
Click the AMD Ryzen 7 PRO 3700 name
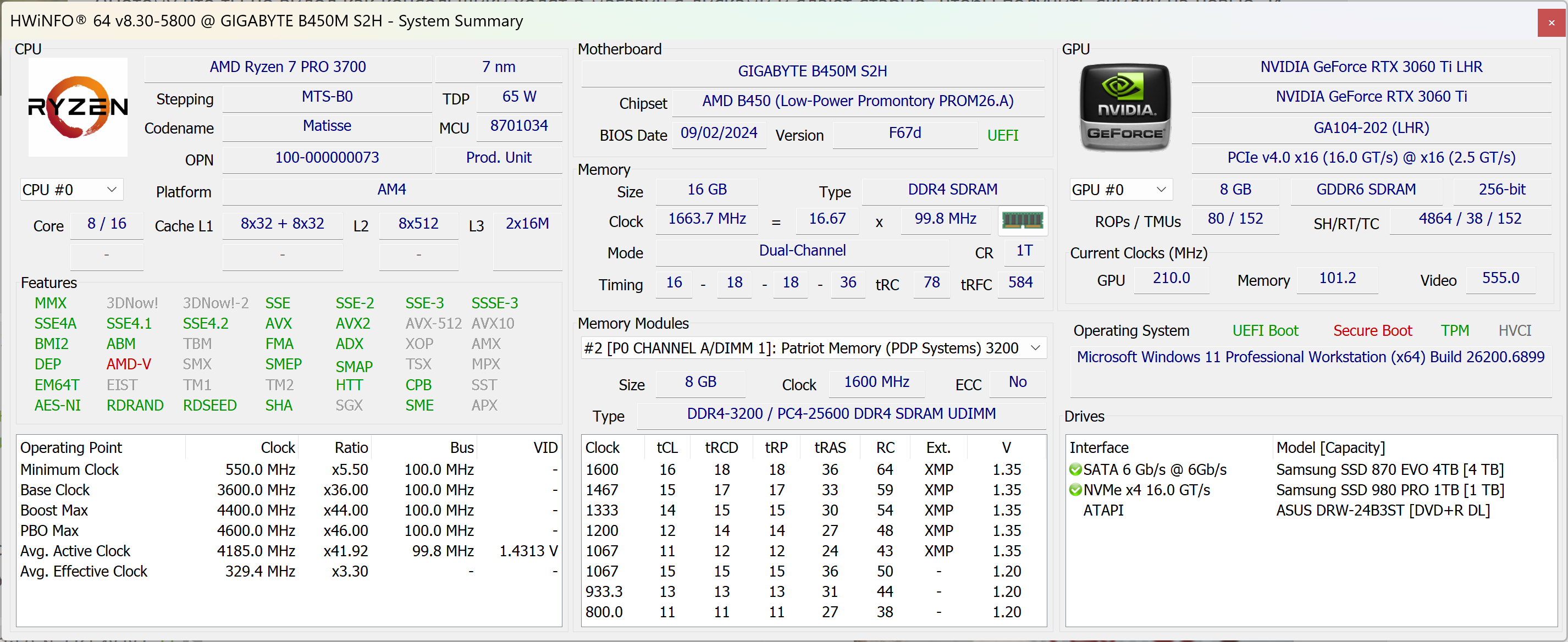(288, 67)
